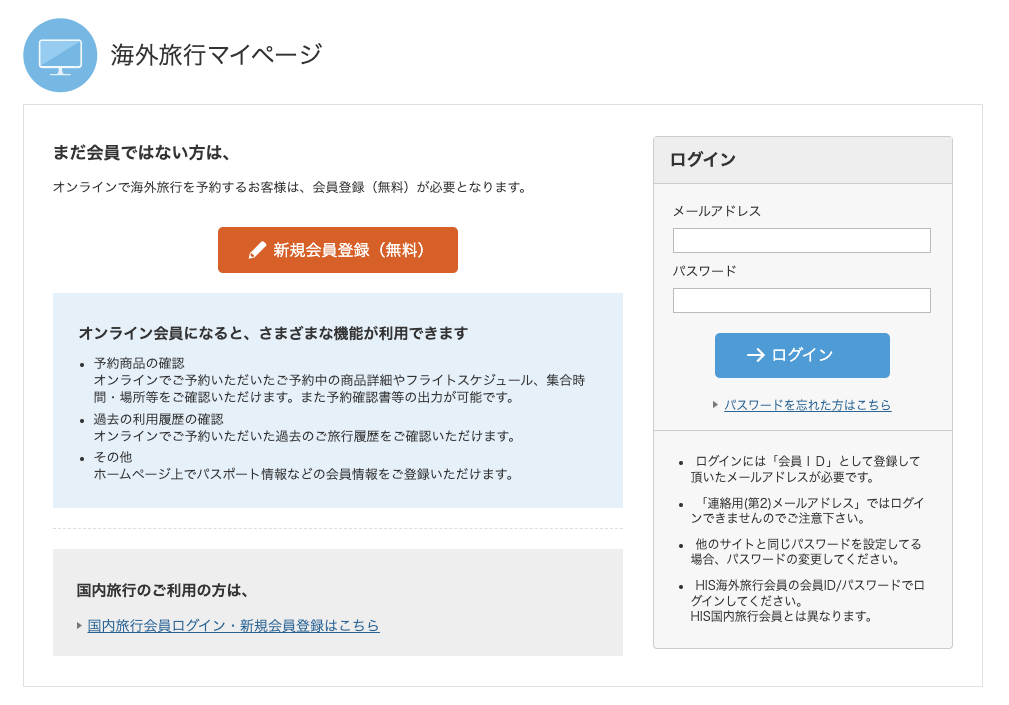The width and height of the screenshot is (1009, 705).
Task: Click the small triangle before 国内旅行会員ログイン link
Action: pyautogui.click(x=79, y=626)
